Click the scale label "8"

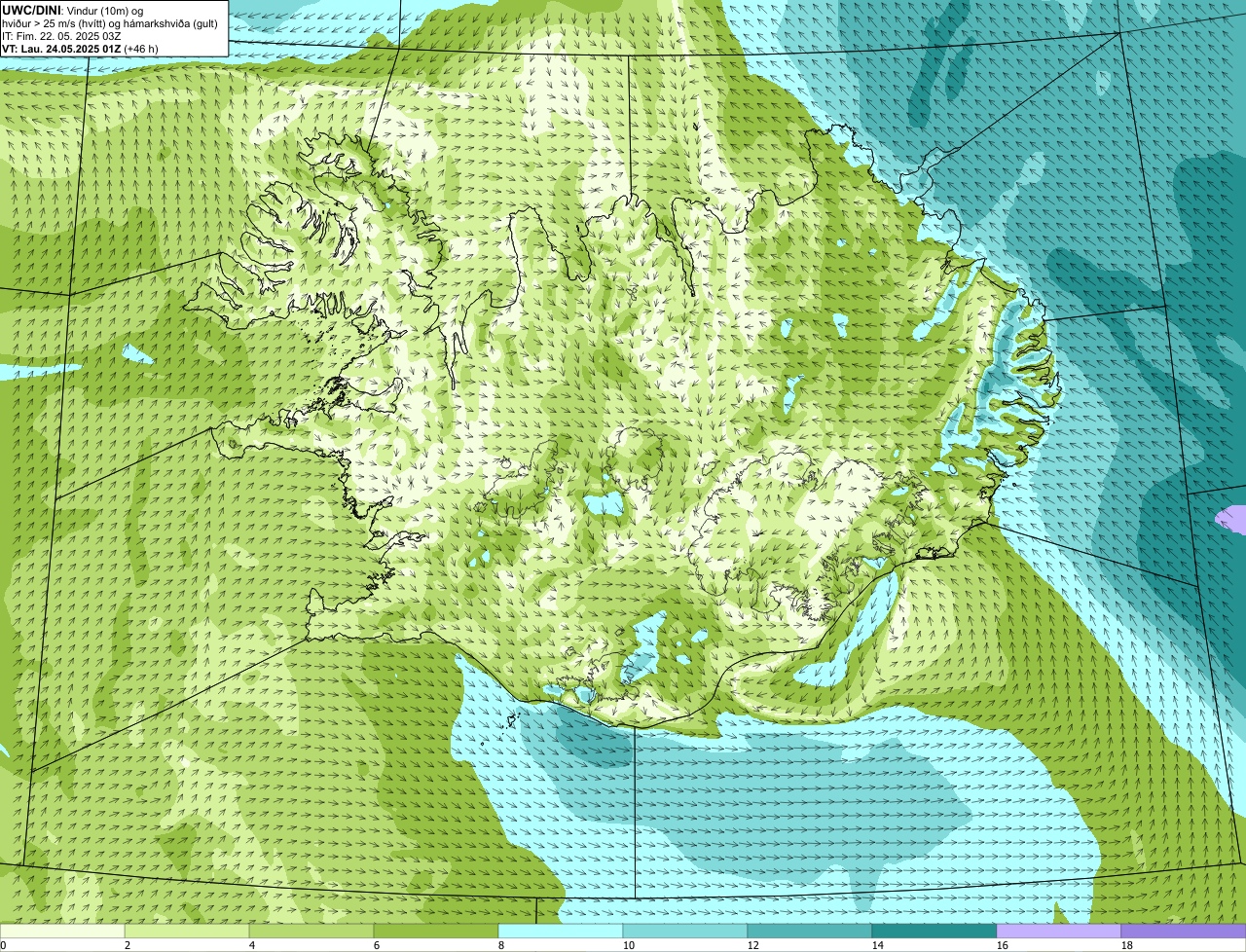[x=501, y=945]
